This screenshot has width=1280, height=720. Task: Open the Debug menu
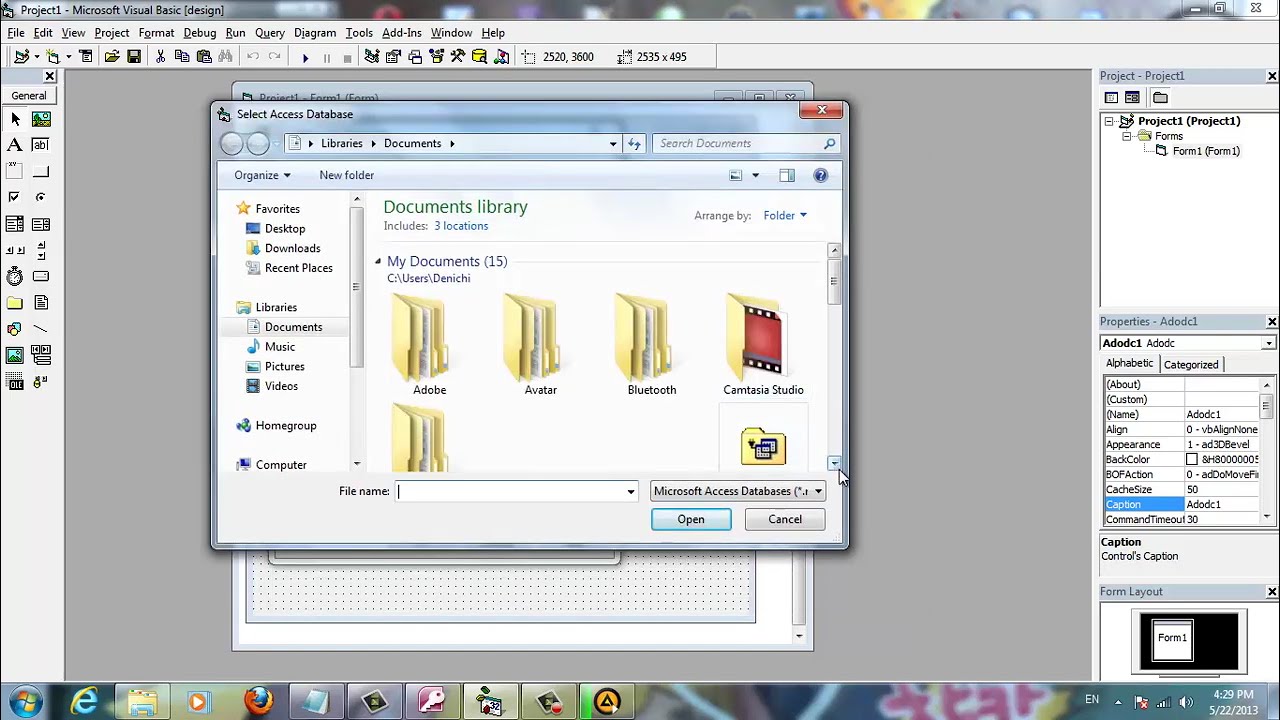(200, 32)
